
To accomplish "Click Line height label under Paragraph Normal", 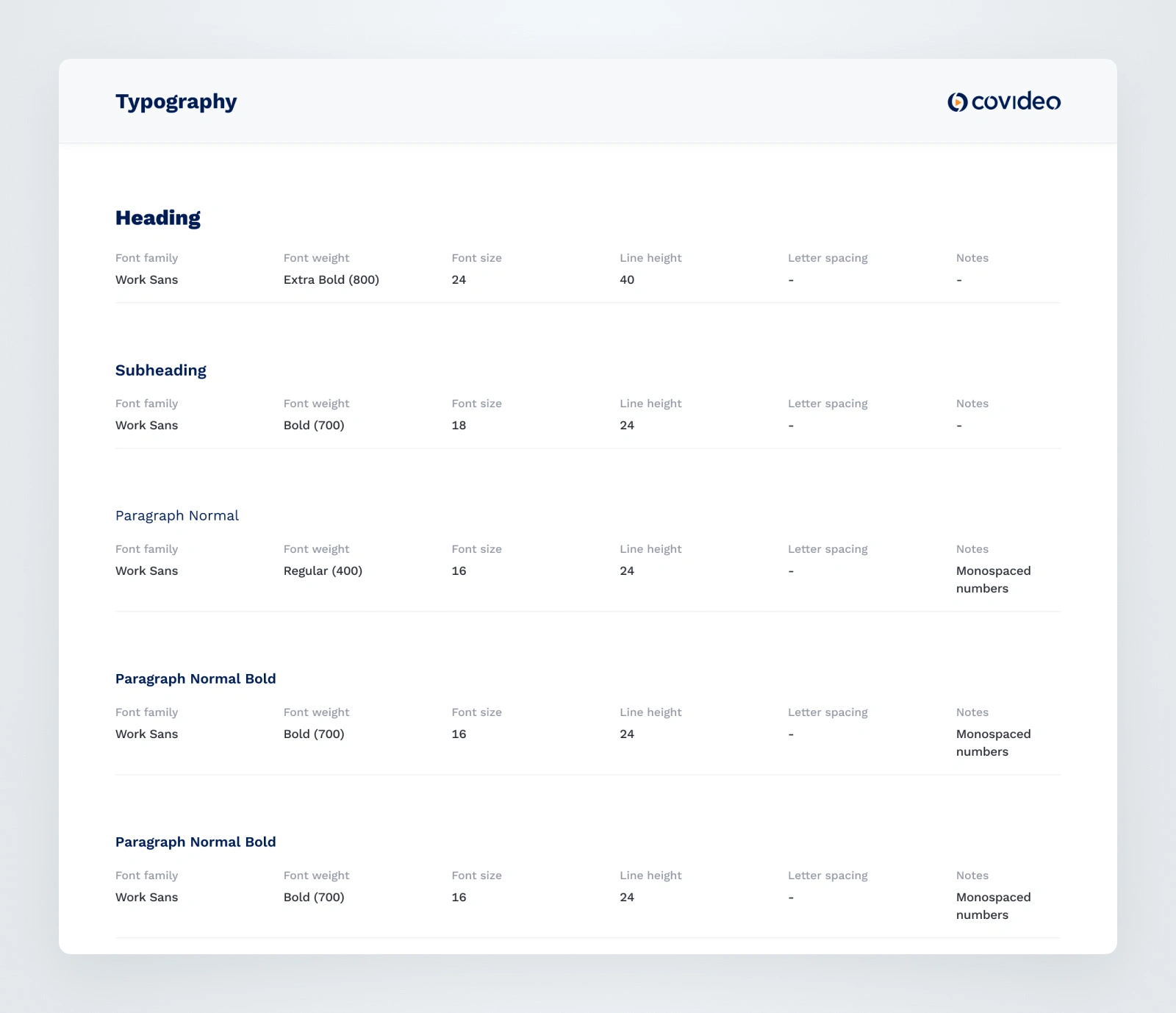I will (x=650, y=549).
